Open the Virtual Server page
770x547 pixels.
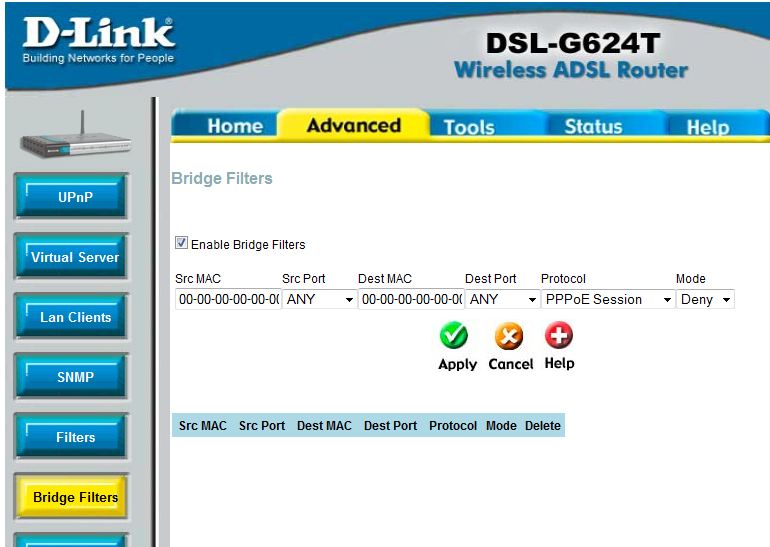tap(72, 256)
